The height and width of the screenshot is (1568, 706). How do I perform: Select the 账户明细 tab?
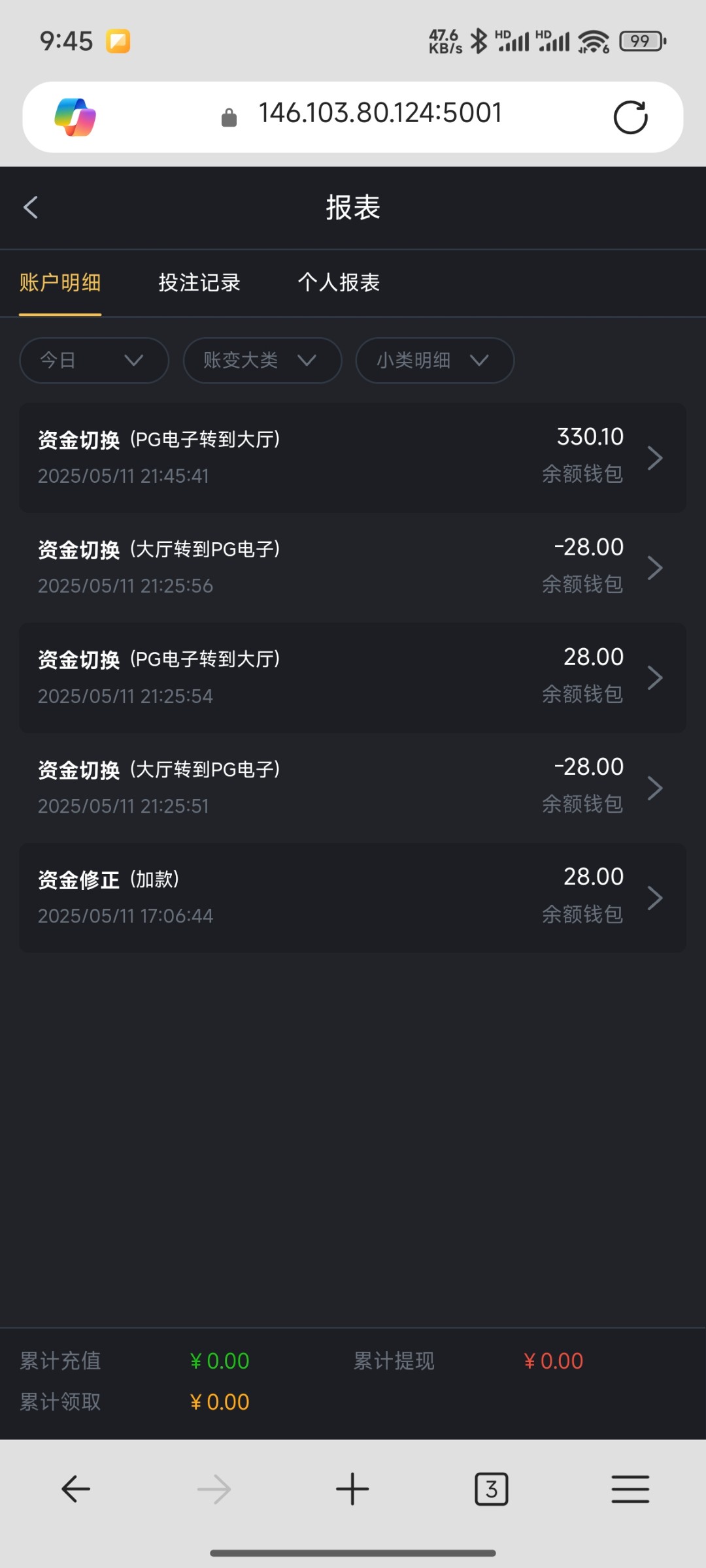60,283
